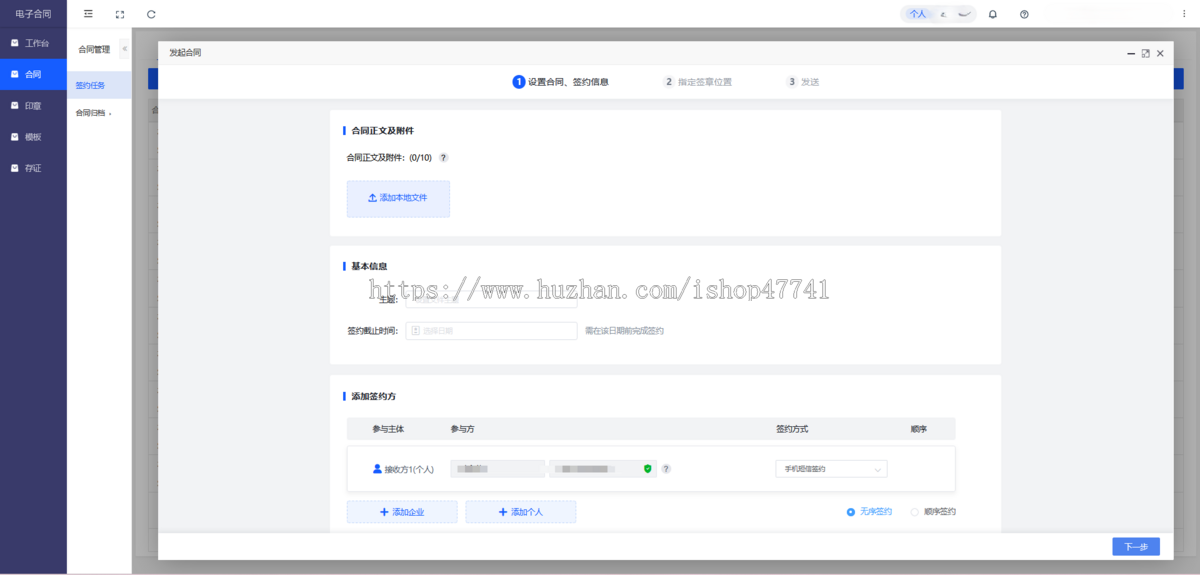Image resolution: width=1200 pixels, height=575 pixels.
Task: Click the green verified shield icon
Action: [648, 468]
